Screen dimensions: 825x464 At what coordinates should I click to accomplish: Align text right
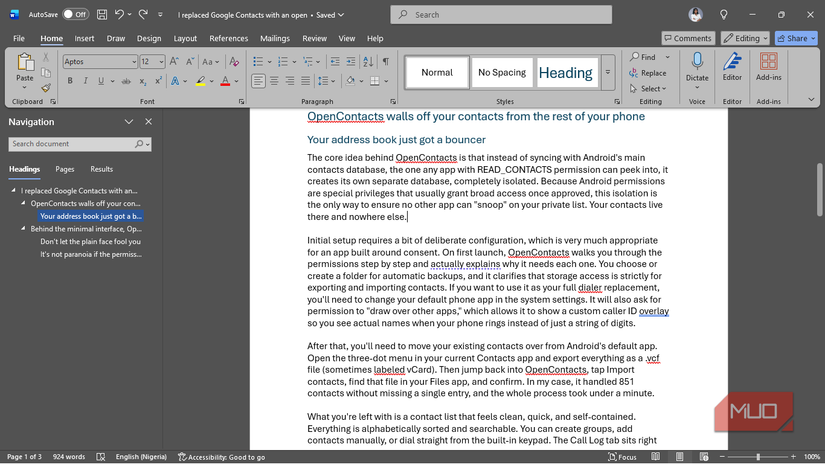point(290,81)
